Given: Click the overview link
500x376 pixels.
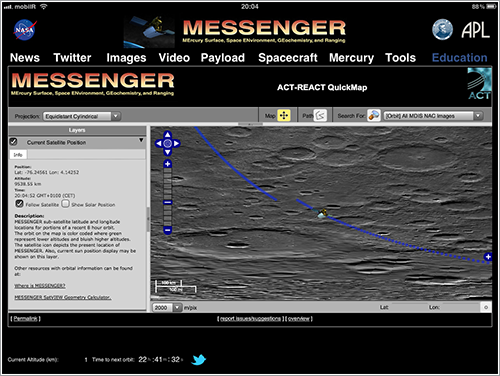Looking at the screenshot, I should 299,319.
